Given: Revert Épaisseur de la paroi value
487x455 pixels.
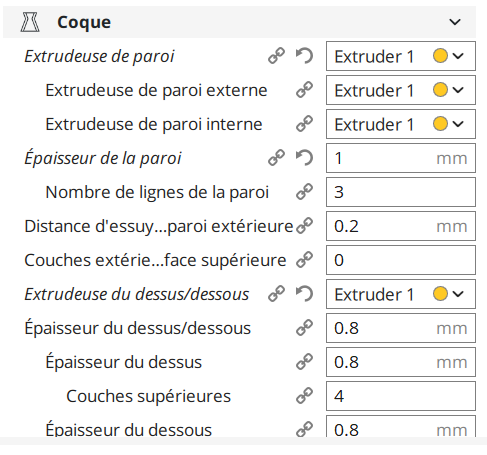Looking at the screenshot, I should (x=304, y=158).
